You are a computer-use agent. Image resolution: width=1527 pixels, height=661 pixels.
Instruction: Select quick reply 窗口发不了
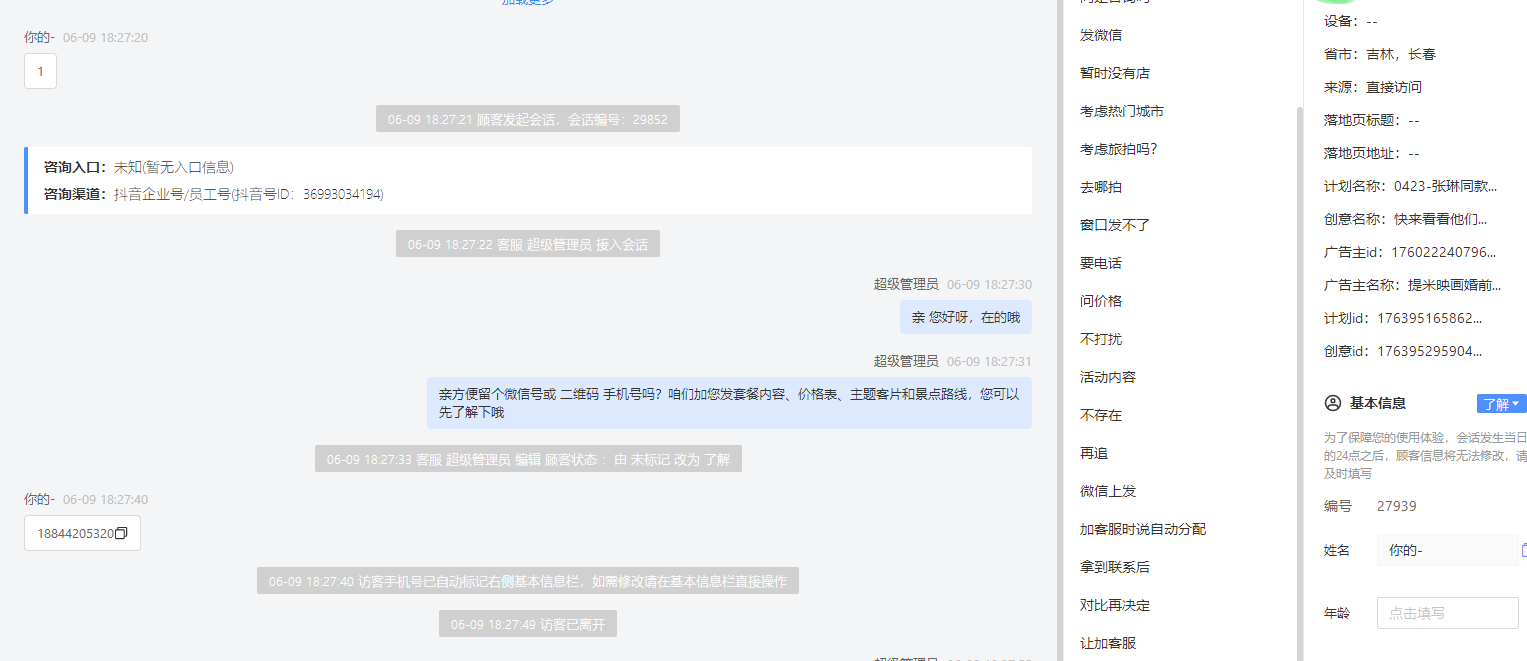tap(1115, 225)
